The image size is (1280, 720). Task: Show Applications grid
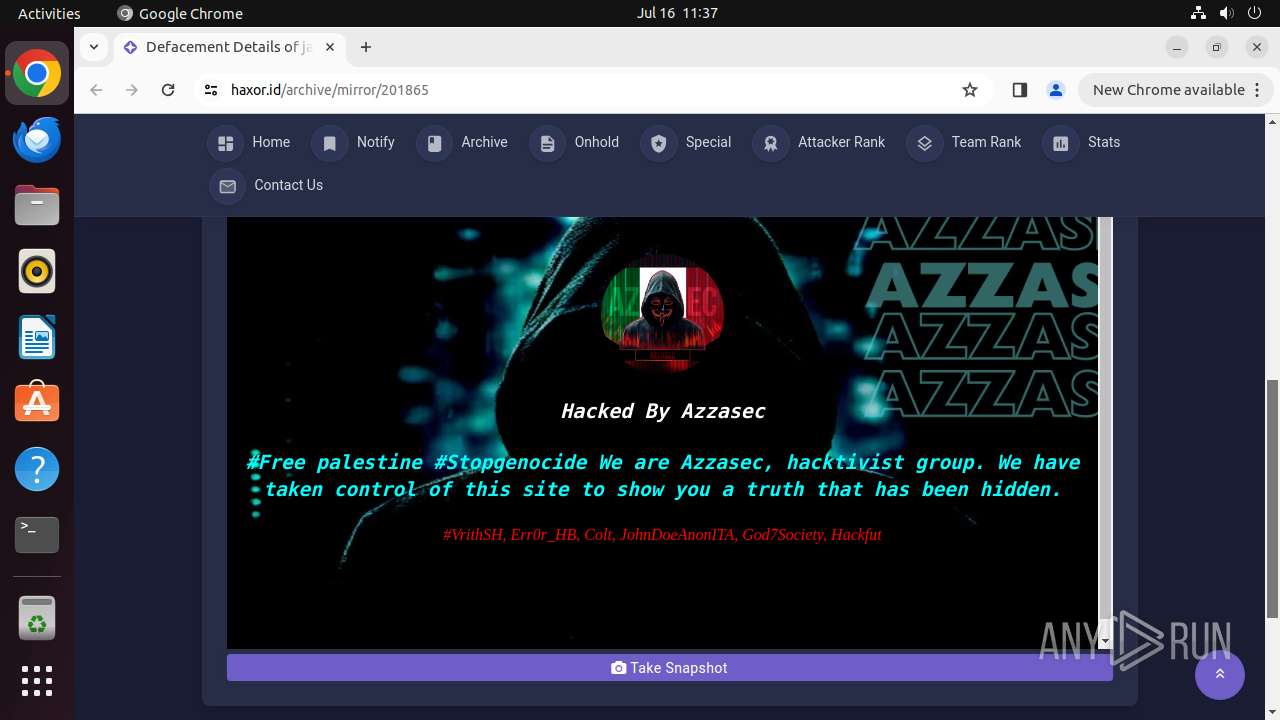37,681
